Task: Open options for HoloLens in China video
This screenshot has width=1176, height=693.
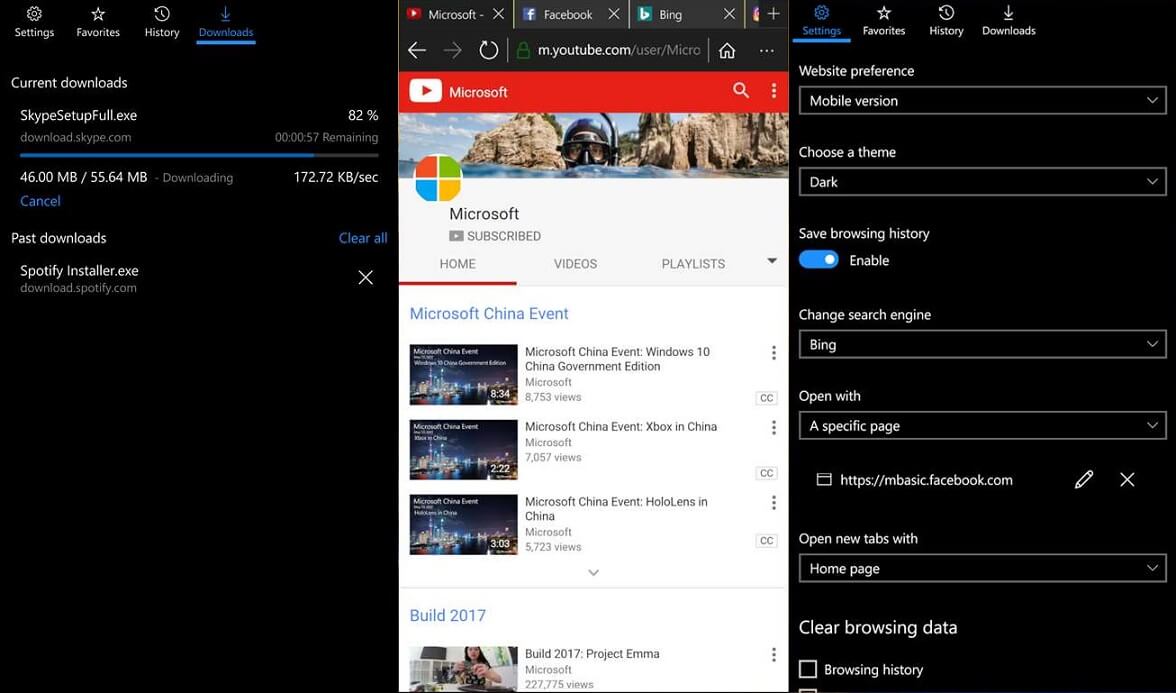Action: (x=774, y=502)
